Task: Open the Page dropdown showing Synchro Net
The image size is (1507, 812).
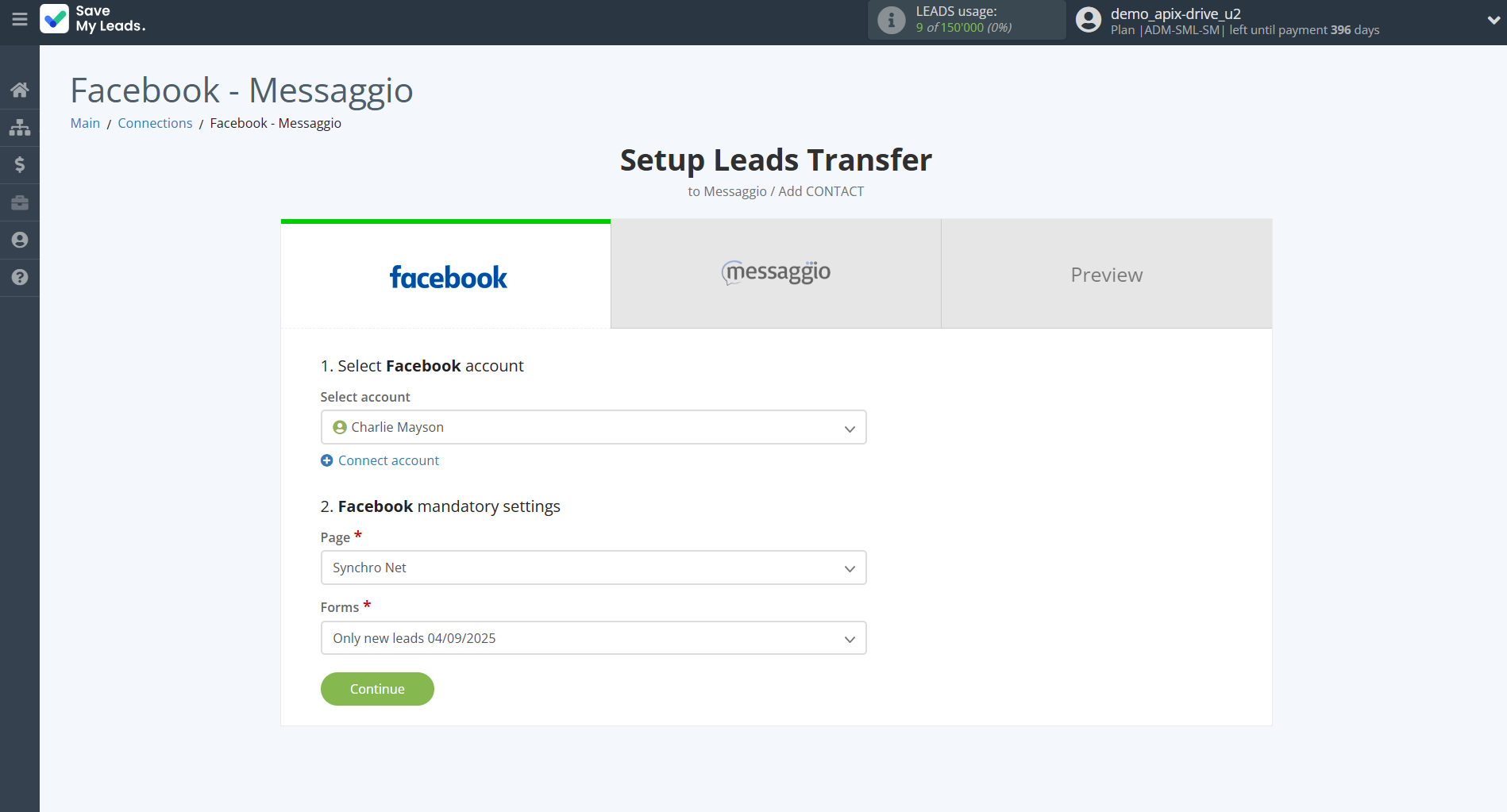Action: click(593, 568)
